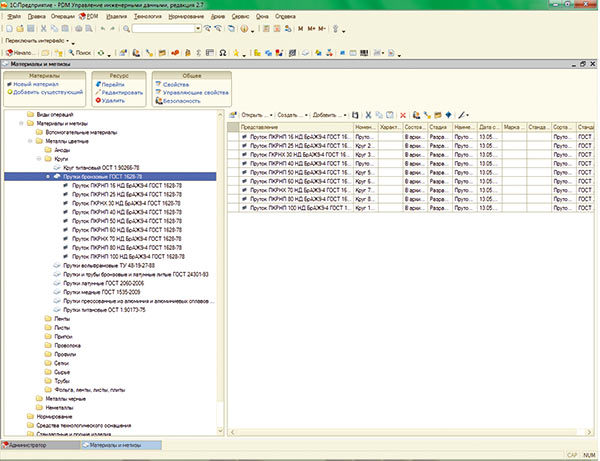Open the Создать dropdown in table toolbar
Screen dimensions: 600x461
(x=288, y=116)
